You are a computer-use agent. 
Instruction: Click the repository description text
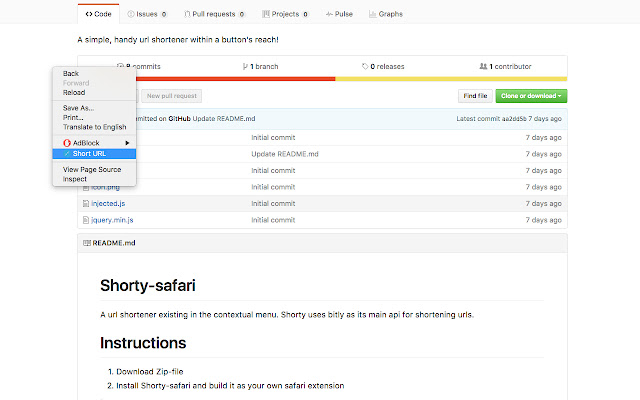pyautogui.click(x=178, y=40)
